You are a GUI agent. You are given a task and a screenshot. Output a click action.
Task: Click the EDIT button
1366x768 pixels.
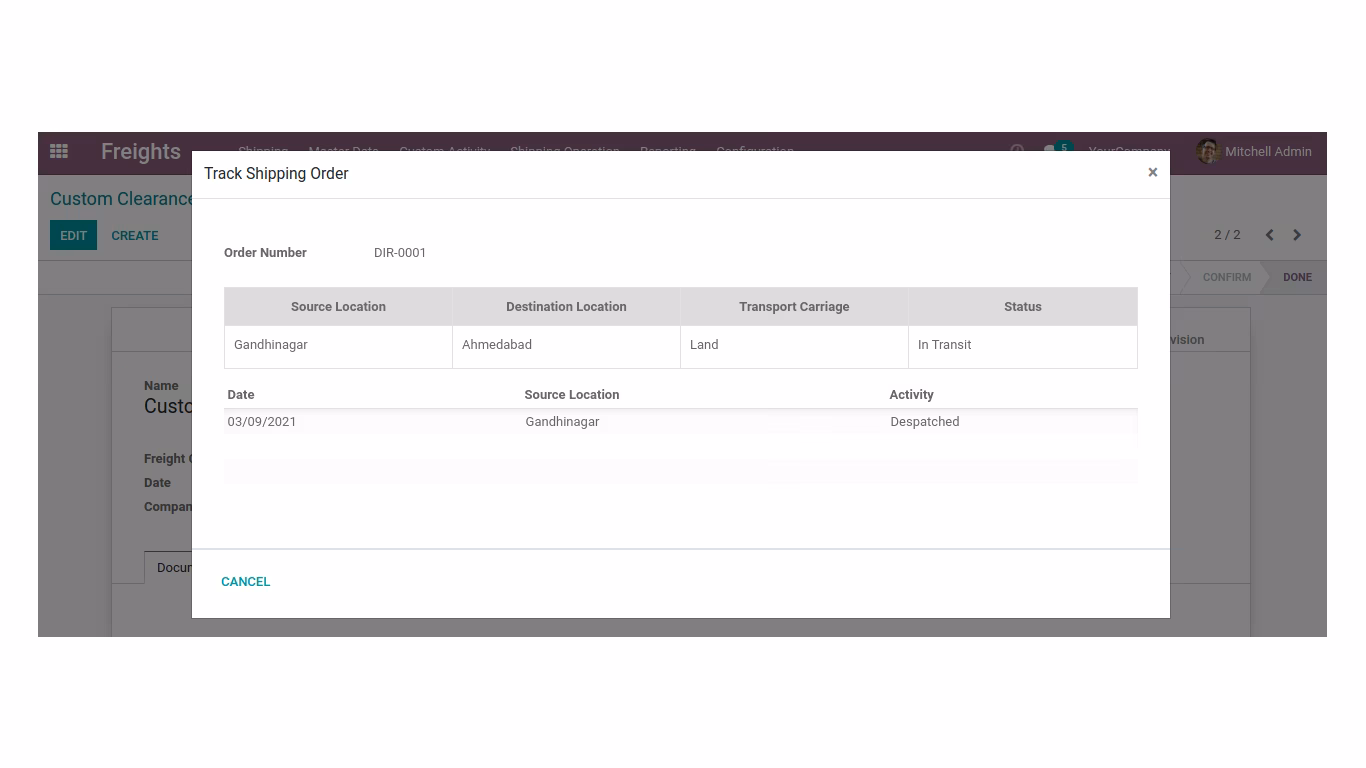click(73, 235)
